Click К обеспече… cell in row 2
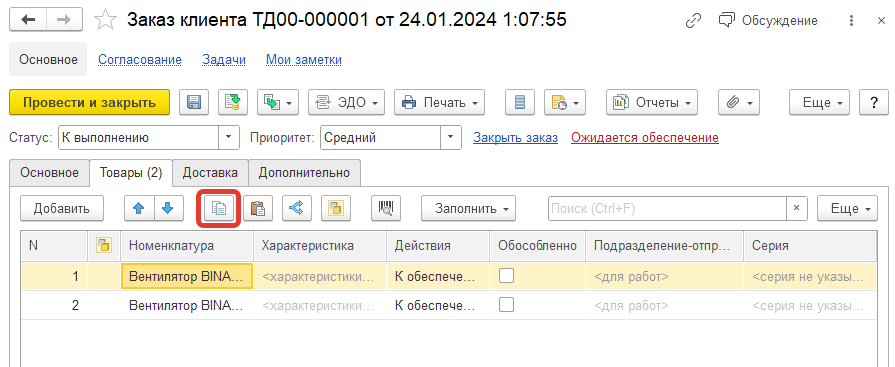The image size is (895, 367). point(438,305)
